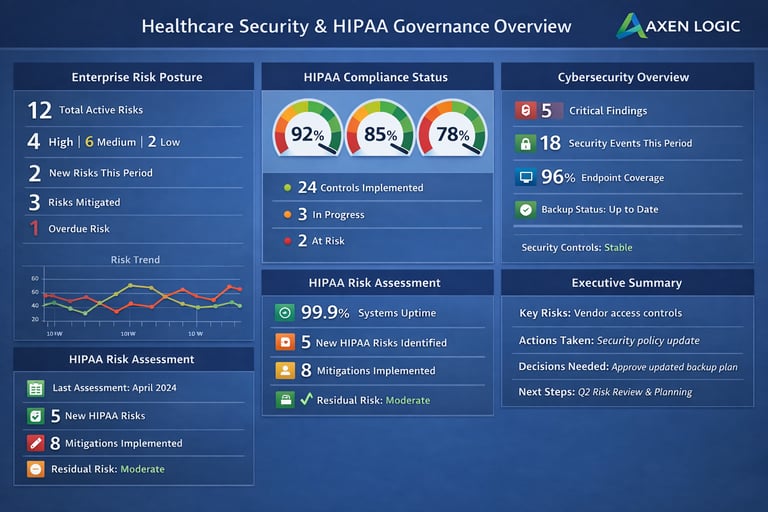Open the Approve updated backup plan decision
The width and height of the screenshot is (768, 512).
[674, 367]
